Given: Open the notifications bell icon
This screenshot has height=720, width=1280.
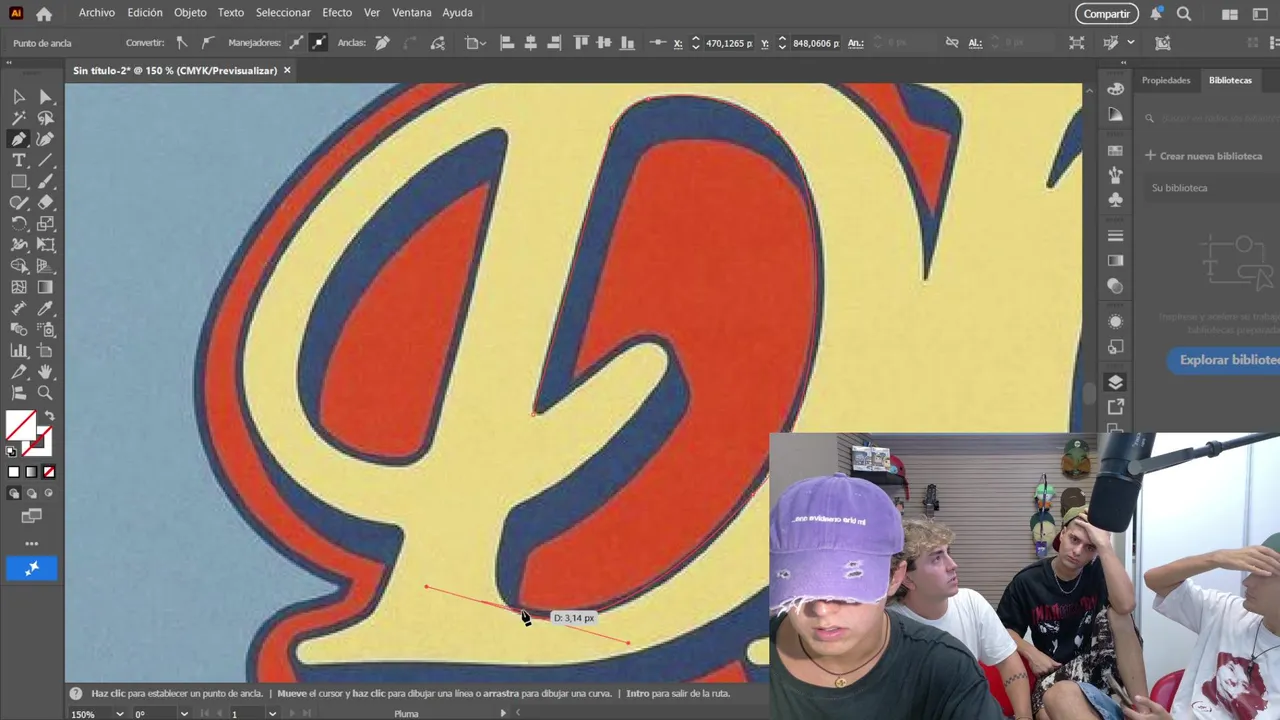Looking at the screenshot, I should pos(1156,14).
